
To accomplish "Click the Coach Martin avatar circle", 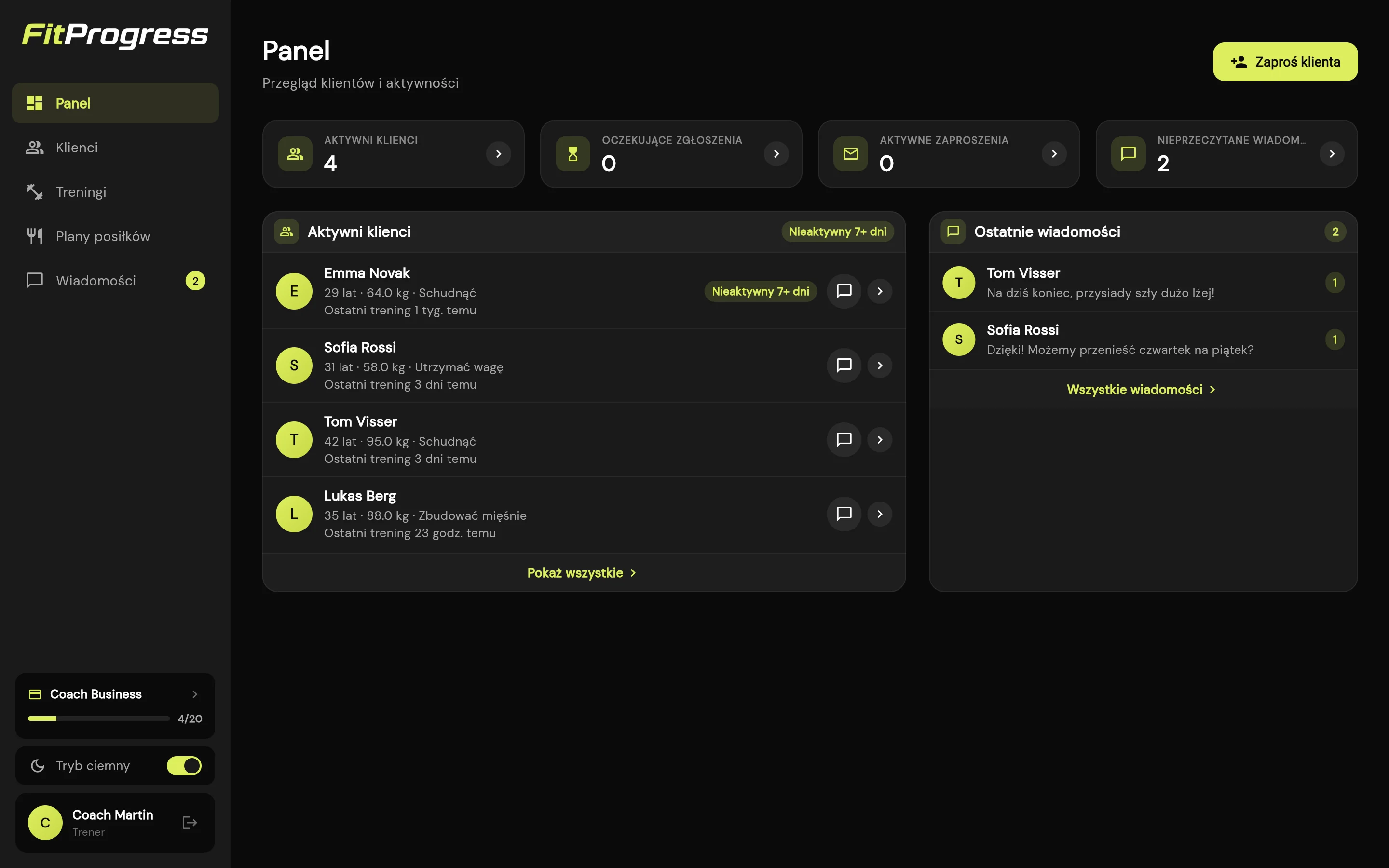I will pyautogui.click(x=45, y=823).
